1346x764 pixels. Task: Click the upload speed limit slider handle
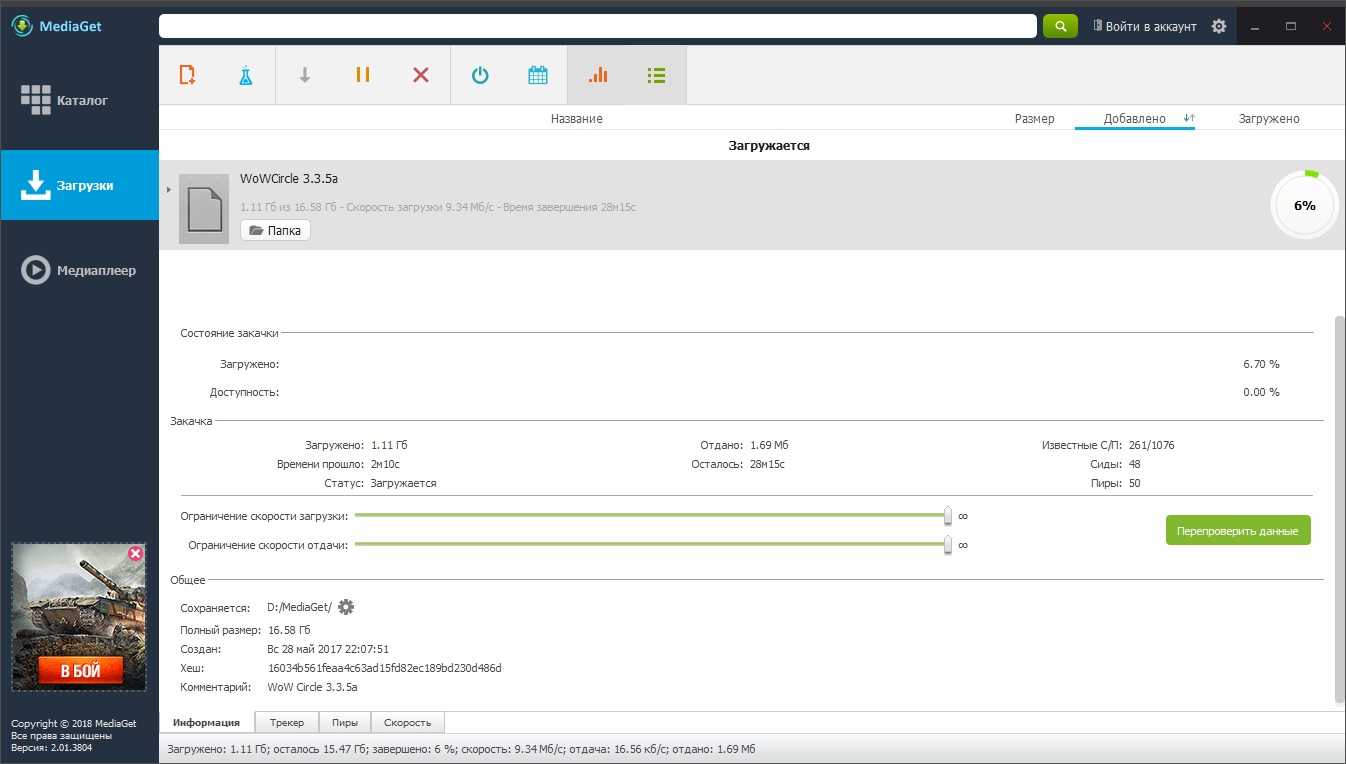click(x=948, y=545)
